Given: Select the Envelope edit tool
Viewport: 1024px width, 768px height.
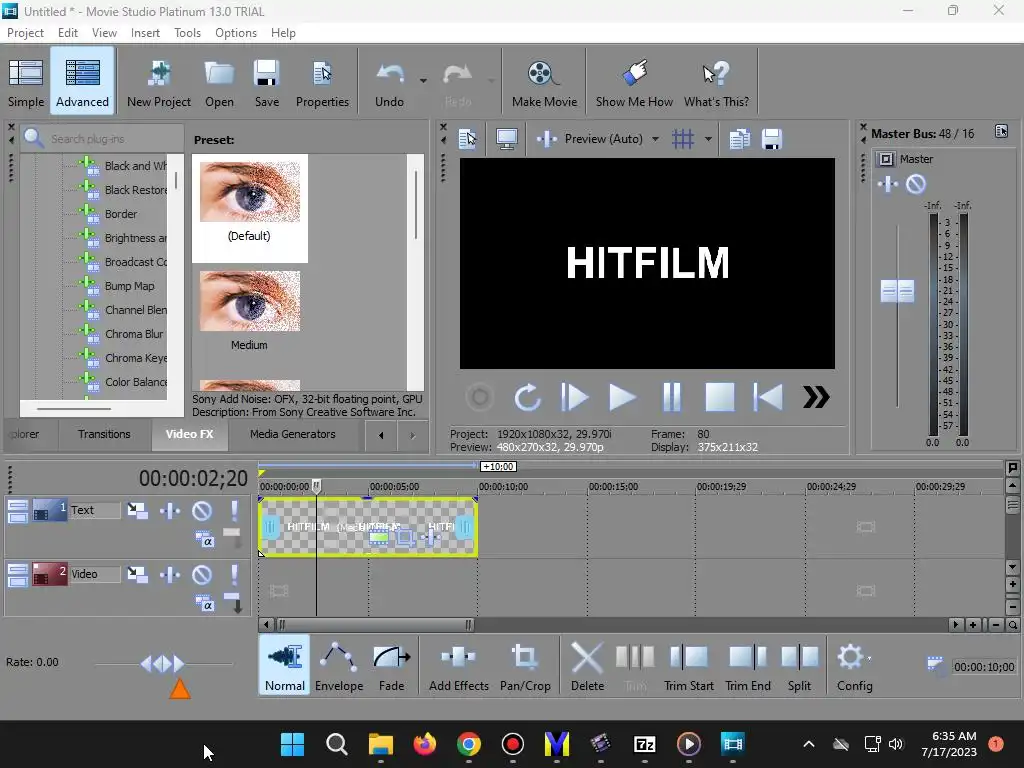Looking at the screenshot, I should coord(339,666).
